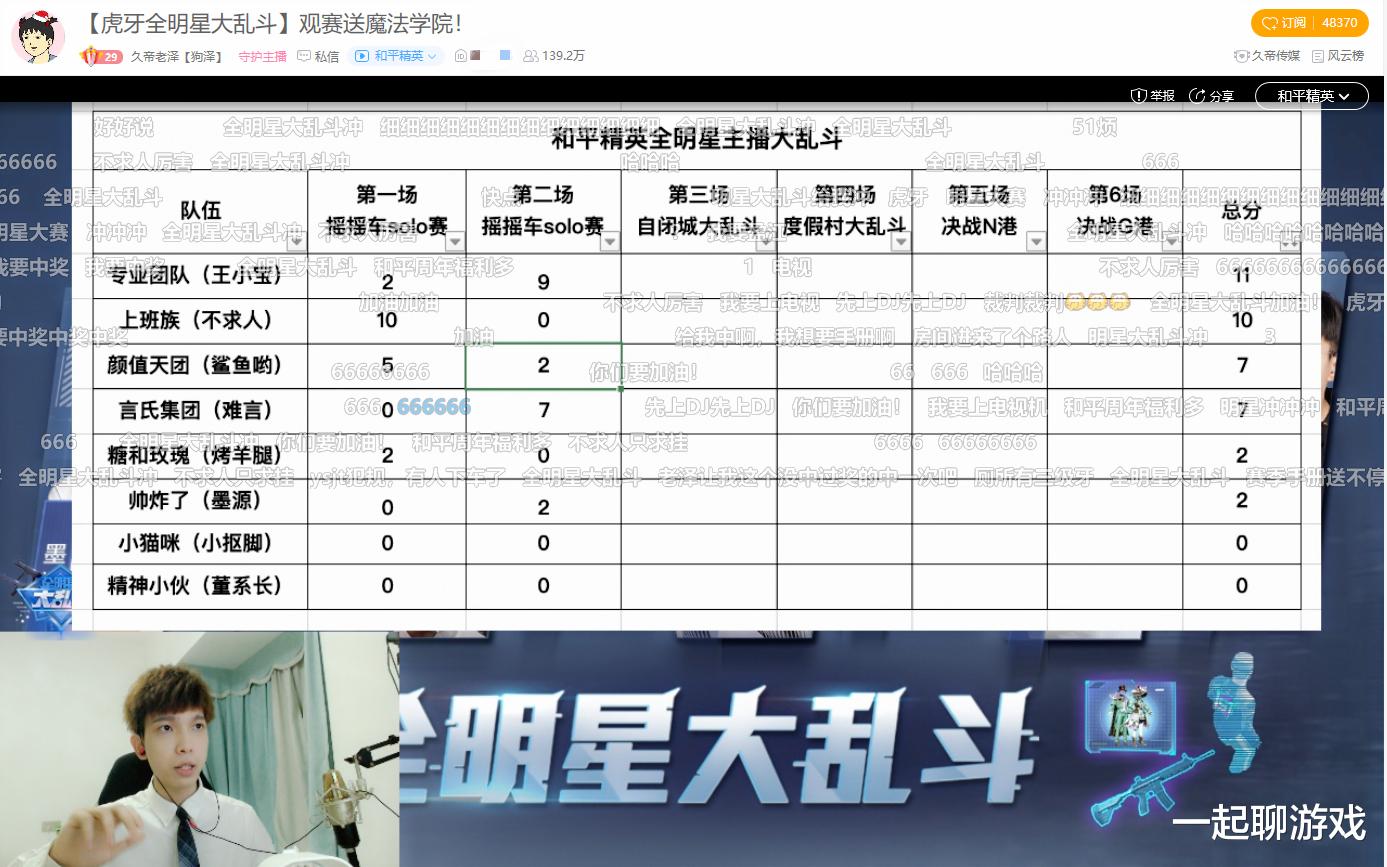The width and height of the screenshot is (1387, 867).
Task: Click the 第五场 决战N港 header
Action: click(979, 210)
